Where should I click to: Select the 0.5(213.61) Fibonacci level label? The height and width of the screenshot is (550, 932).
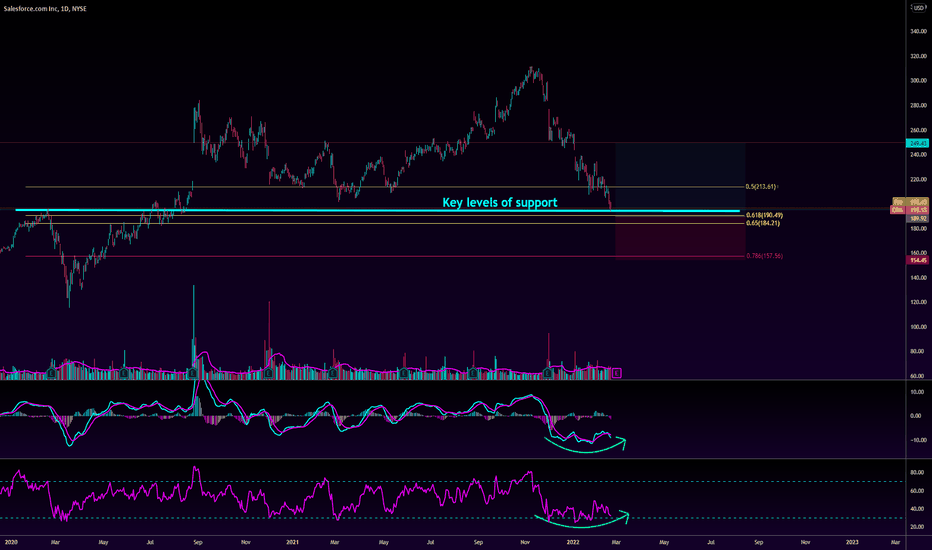pos(761,187)
